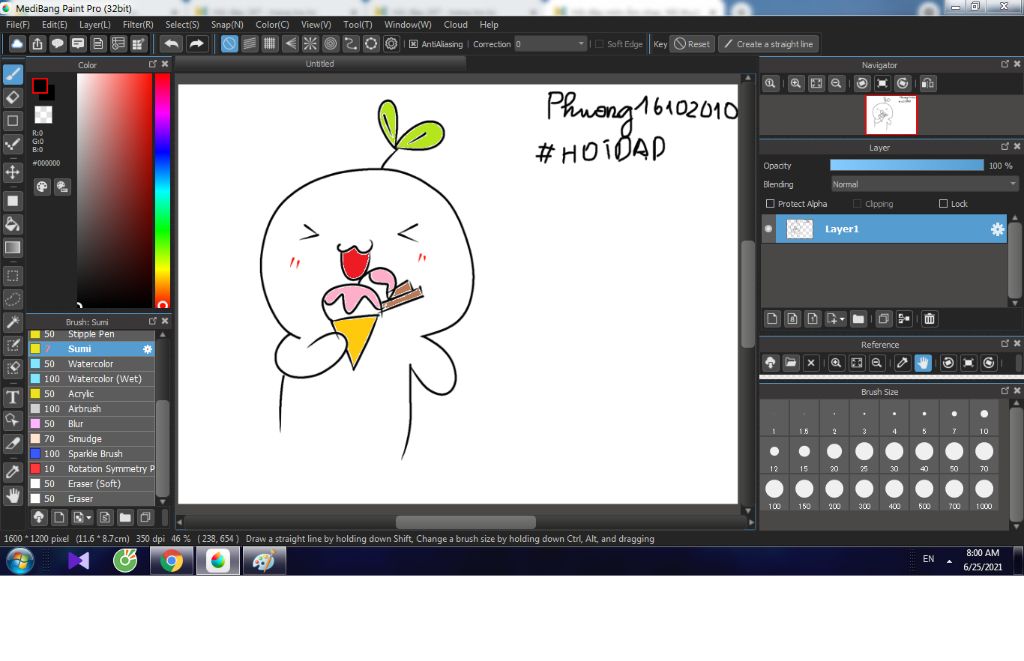This screenshot has width=1024, height=661.
Task: Duplicate the layer using copy icon
Action: [884, 319]
